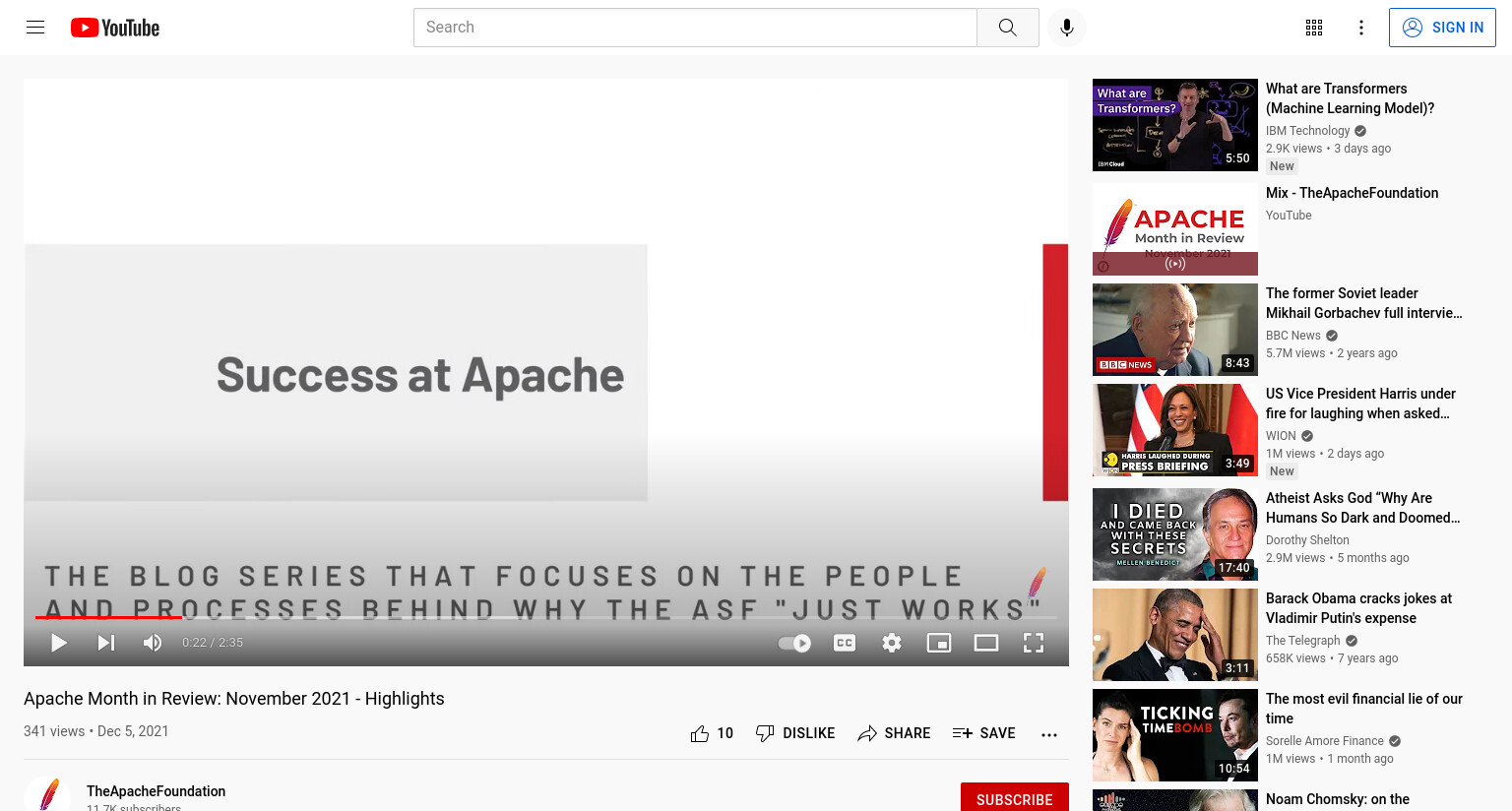1512x811 pixels.
Task: Seek on the video progress bar
Action: (x=546, y=618)
